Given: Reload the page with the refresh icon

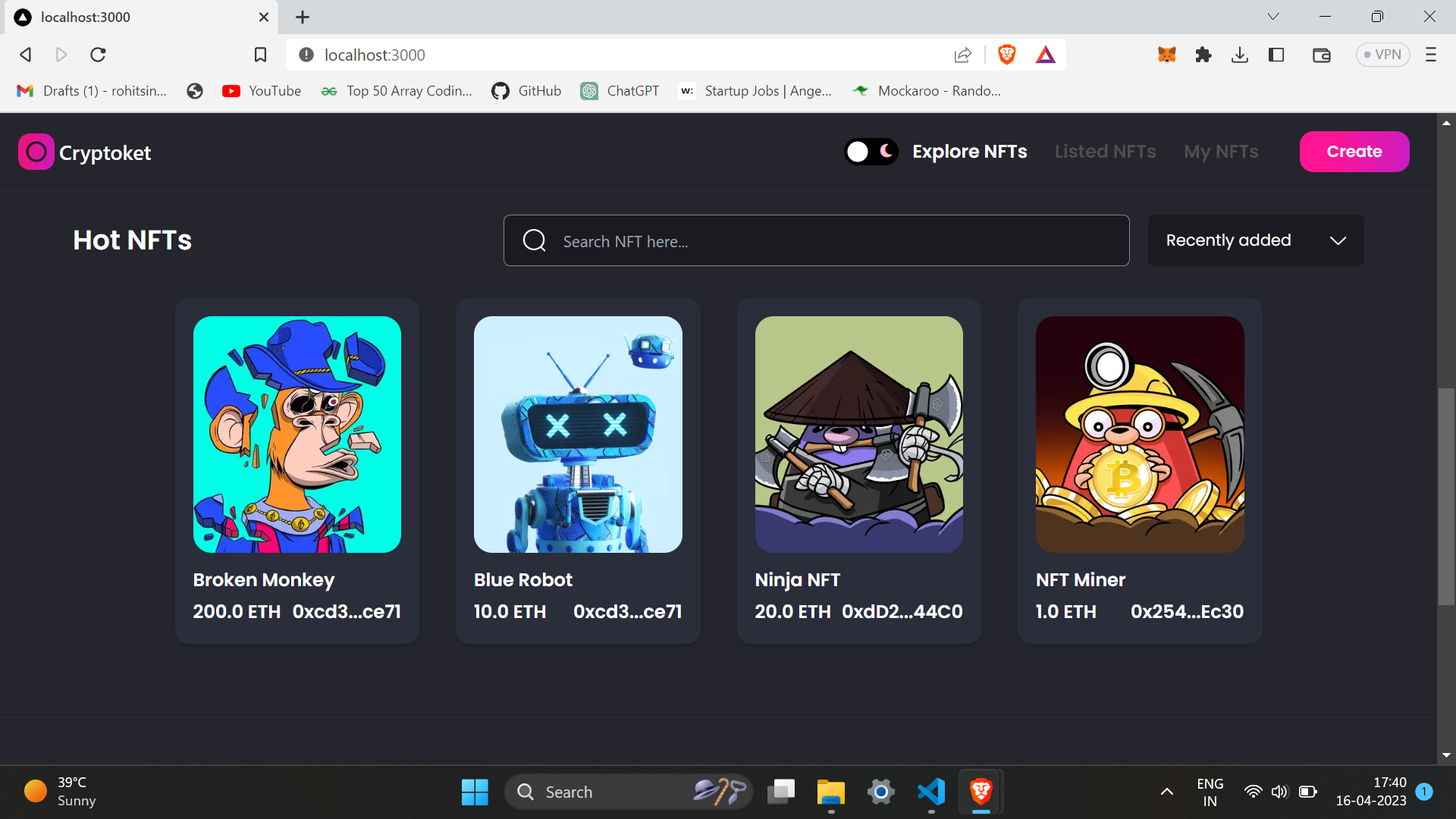Looking at the screenshot, I should pyautogui.click(x=98, y=55).
